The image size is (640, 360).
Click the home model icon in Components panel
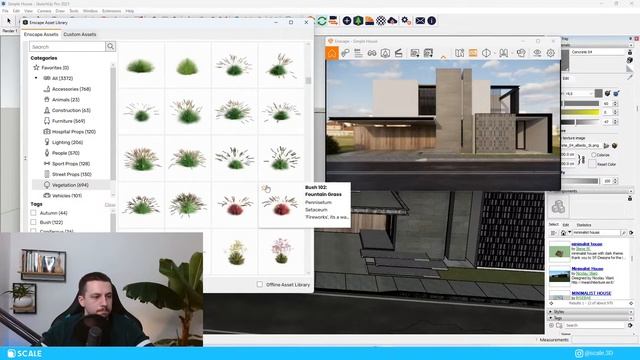pos(563,233)
